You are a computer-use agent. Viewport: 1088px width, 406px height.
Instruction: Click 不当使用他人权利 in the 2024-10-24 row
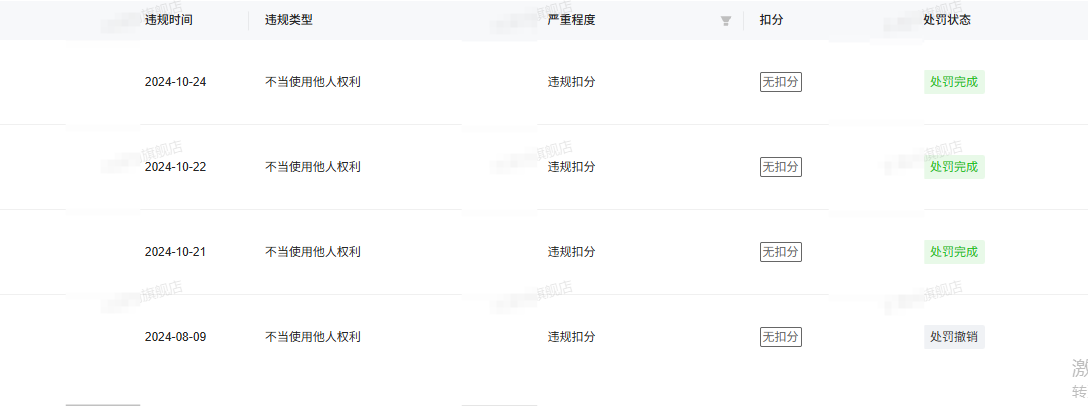coord(313,82)
